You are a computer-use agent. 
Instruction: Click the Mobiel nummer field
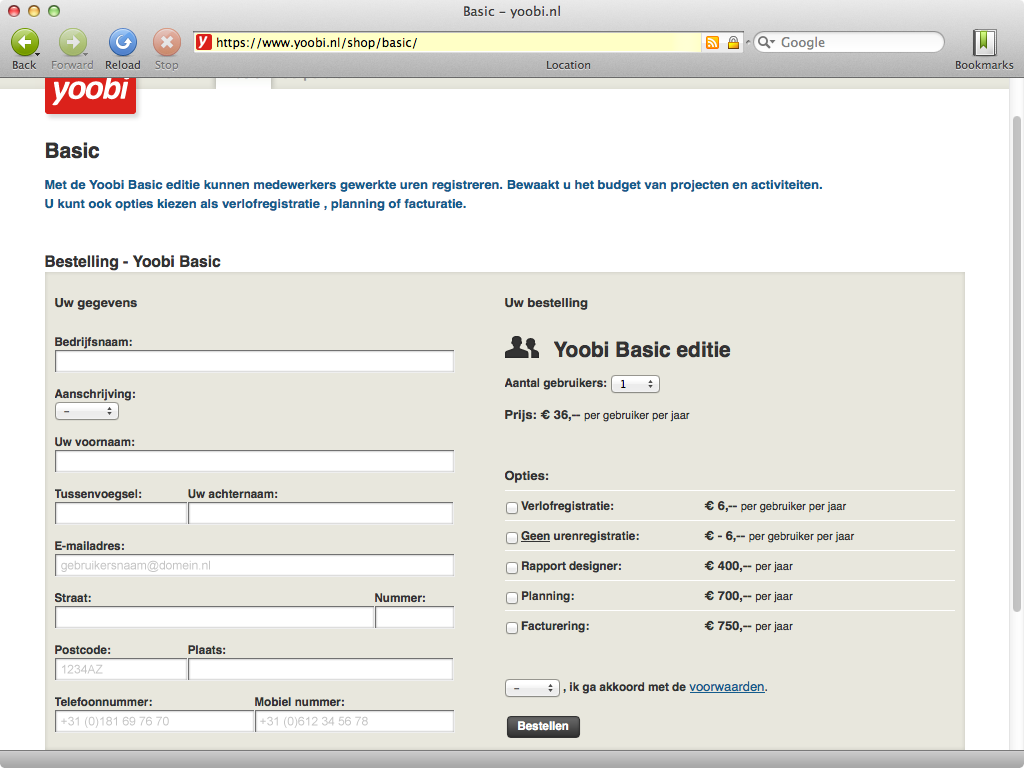point(355,721)
